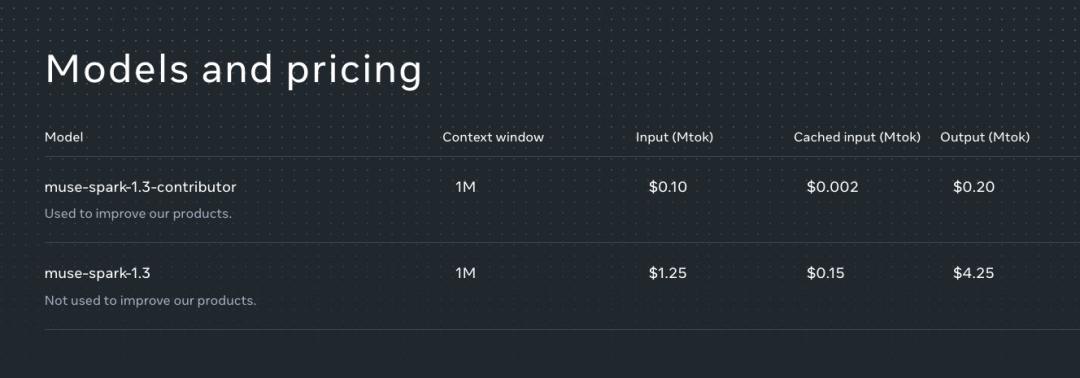Click the muse-spark-1.3 table row
The height and width of the screenshot is (378, 1080).
[562, 286]
